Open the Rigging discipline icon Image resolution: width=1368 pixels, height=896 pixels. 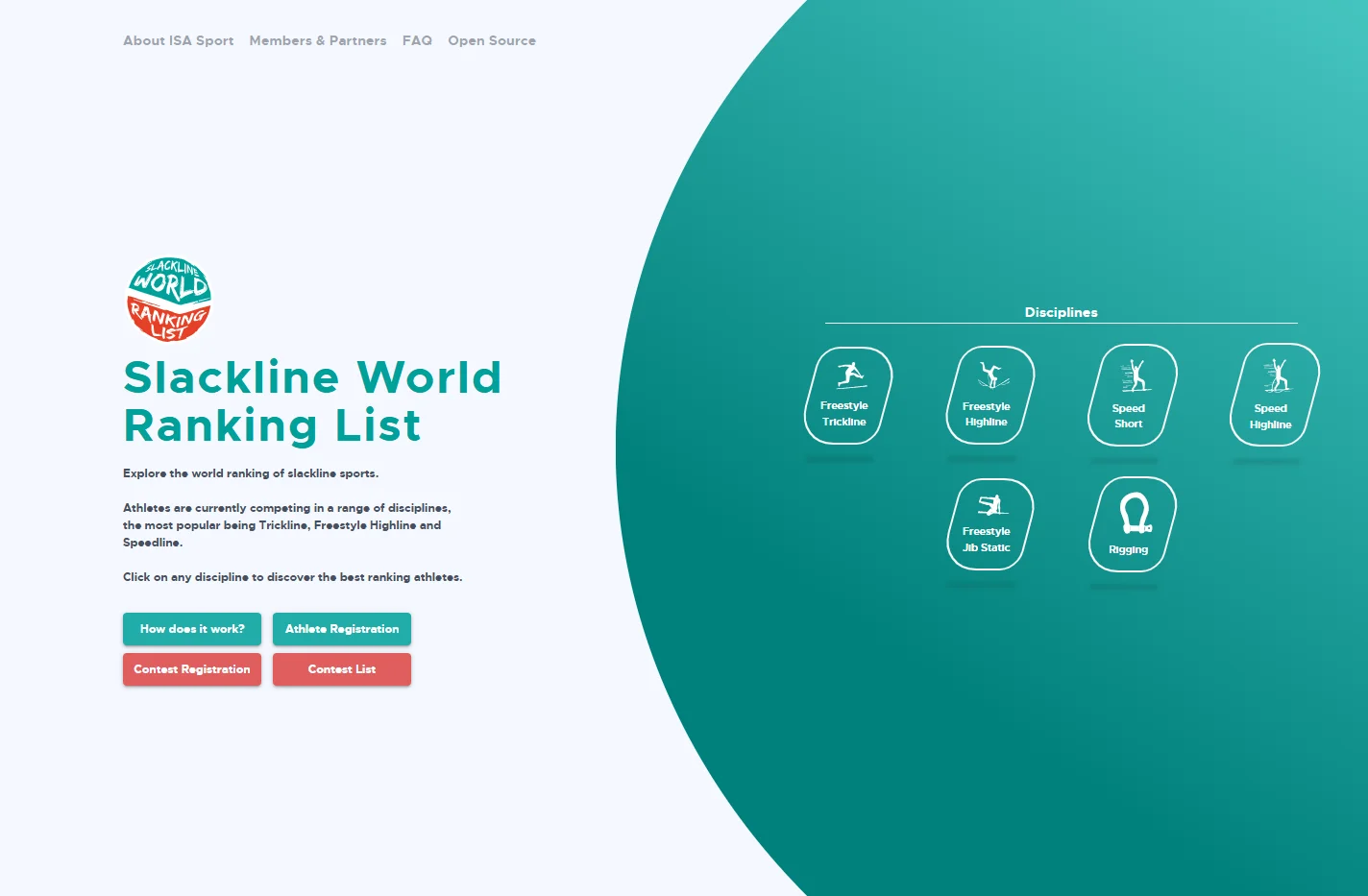click(x=1133, y=524)
